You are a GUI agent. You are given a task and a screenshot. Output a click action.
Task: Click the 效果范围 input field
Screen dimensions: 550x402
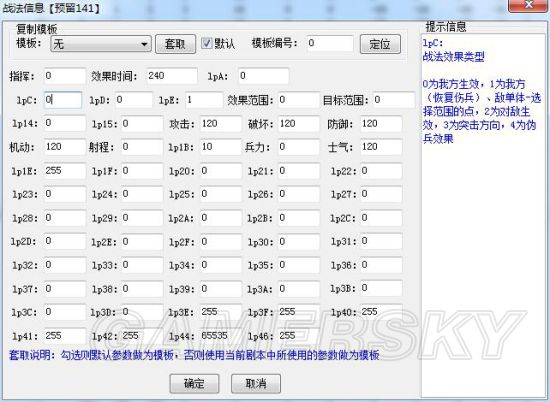[299, 100]
